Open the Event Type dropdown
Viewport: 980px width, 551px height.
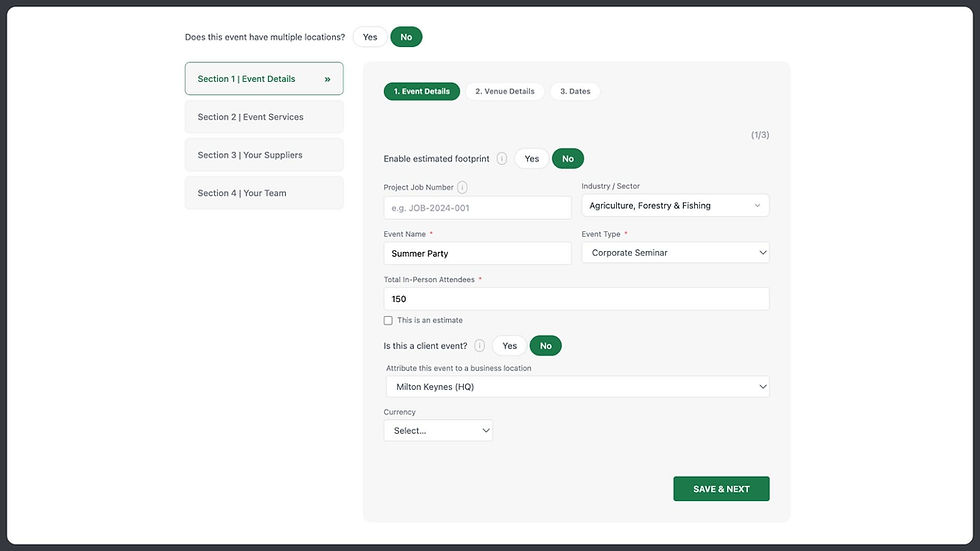tap(675, 253)
